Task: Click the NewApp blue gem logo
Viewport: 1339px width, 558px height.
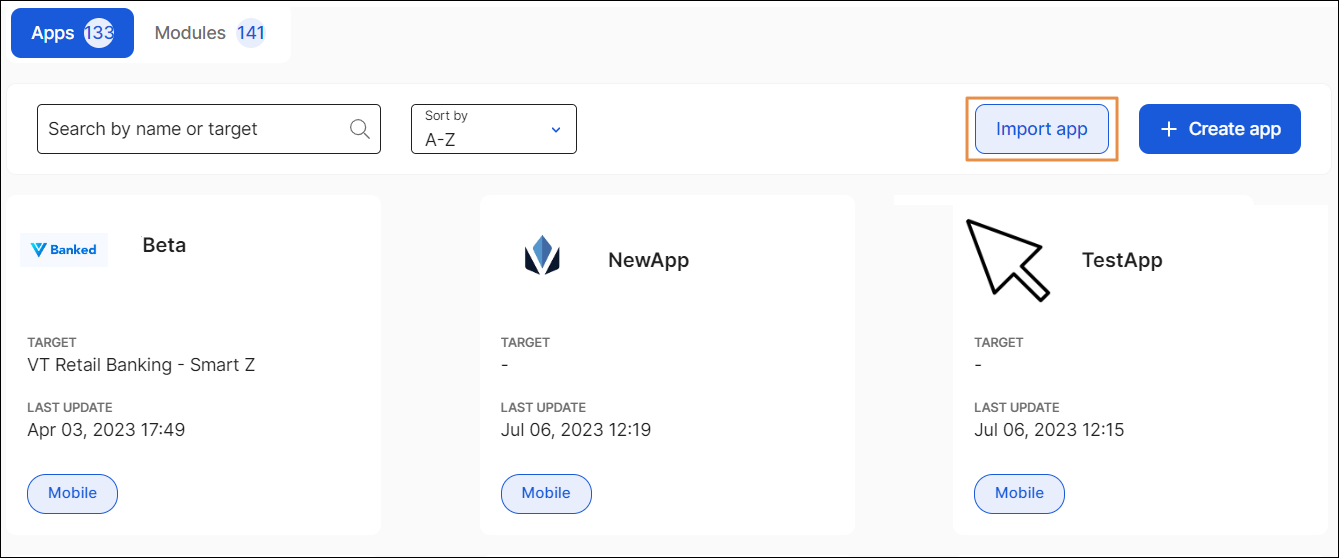Action: (x=542, y=255)
